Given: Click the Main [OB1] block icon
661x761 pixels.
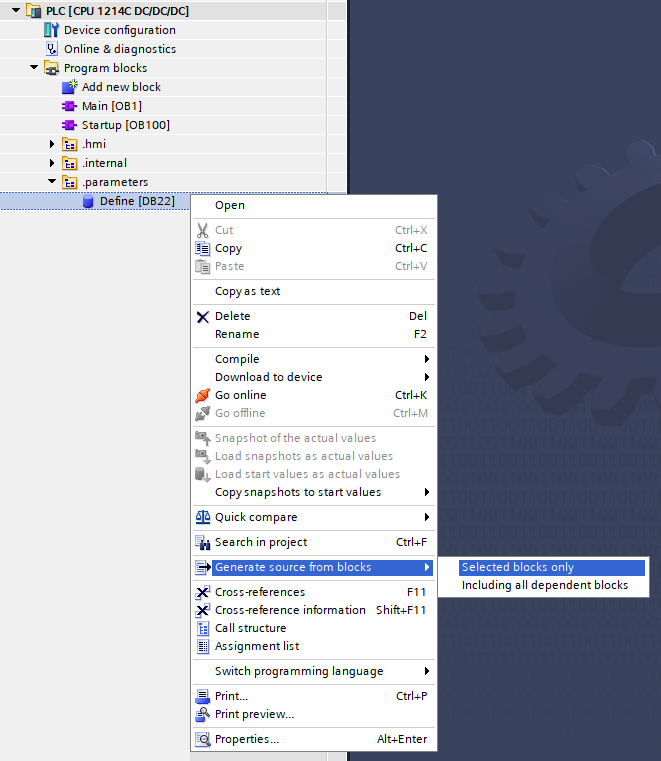Looking at the screenshot, I should pos(69,106).
